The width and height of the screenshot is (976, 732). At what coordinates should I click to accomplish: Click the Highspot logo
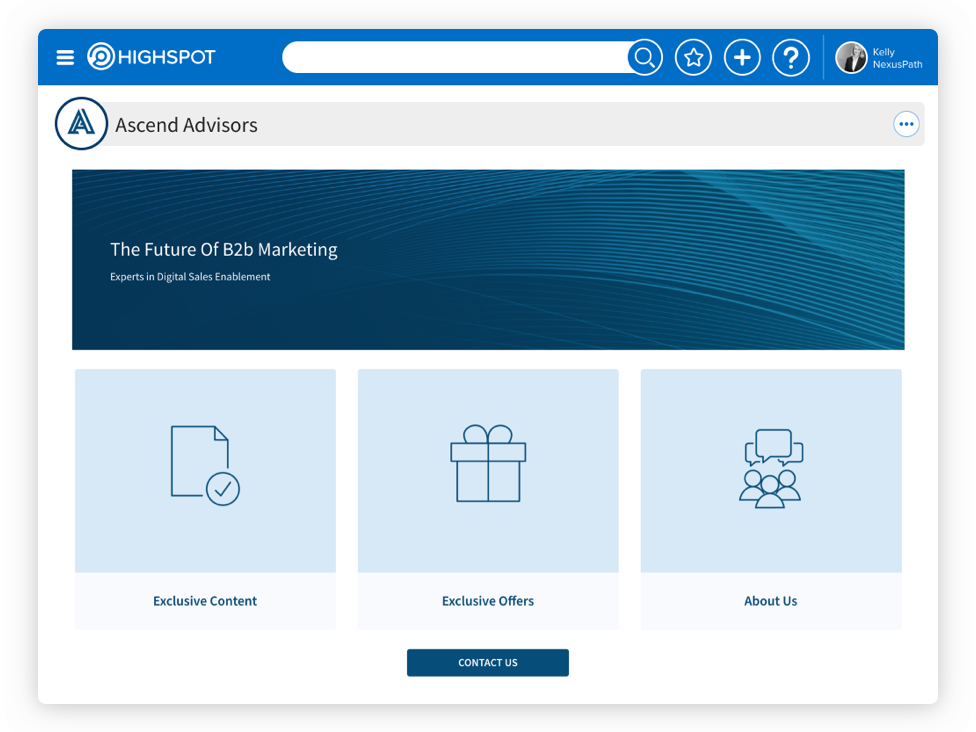[152, 57]
